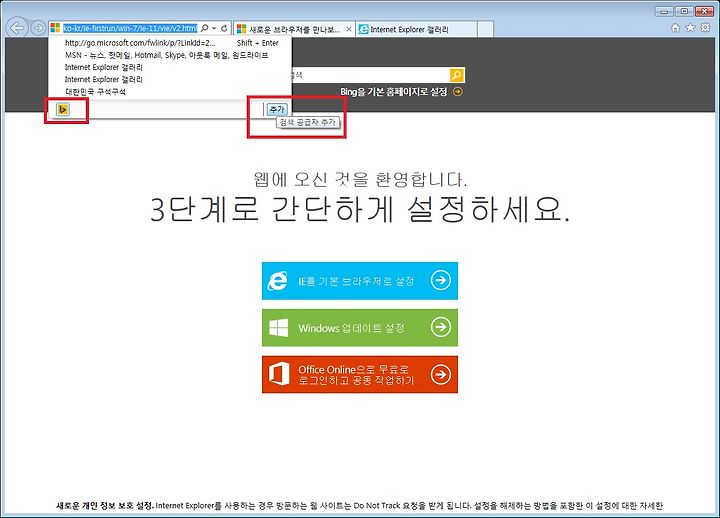The image size is (720, 518).
Task: Open Favorites with the star icon
Action: (690, 28)
